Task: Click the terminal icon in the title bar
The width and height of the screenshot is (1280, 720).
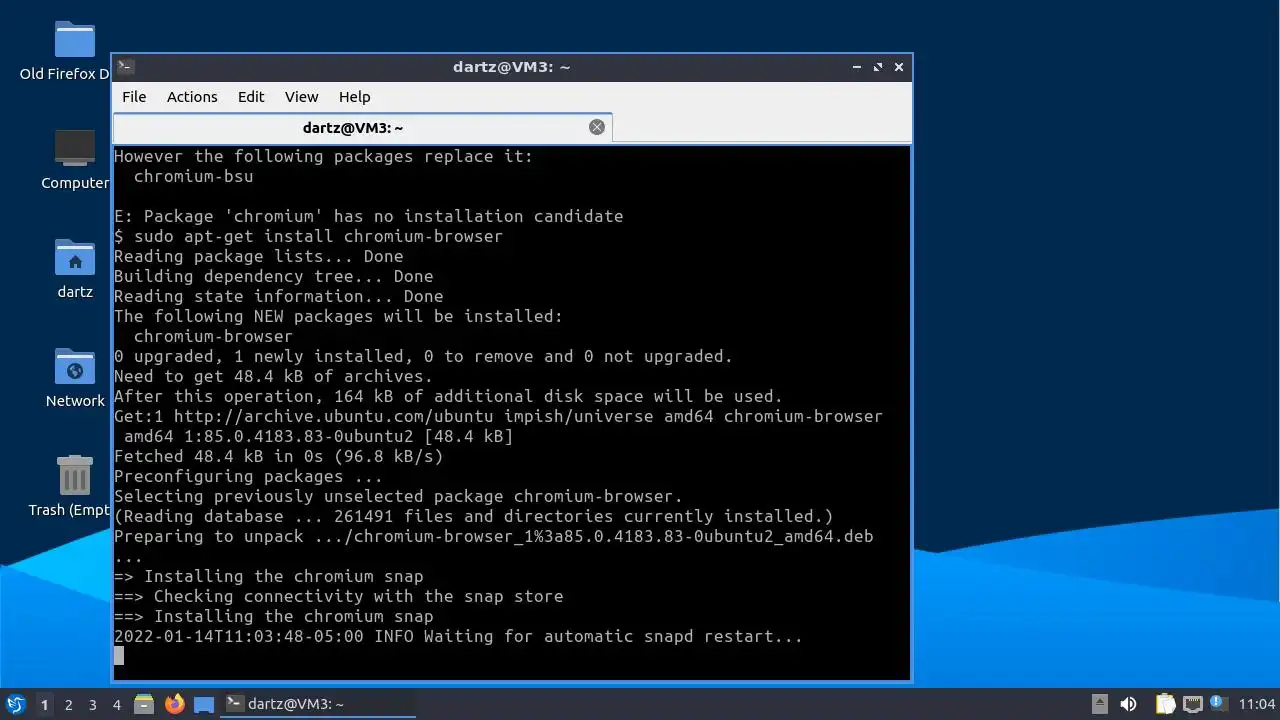Action: tap(125, 67)
